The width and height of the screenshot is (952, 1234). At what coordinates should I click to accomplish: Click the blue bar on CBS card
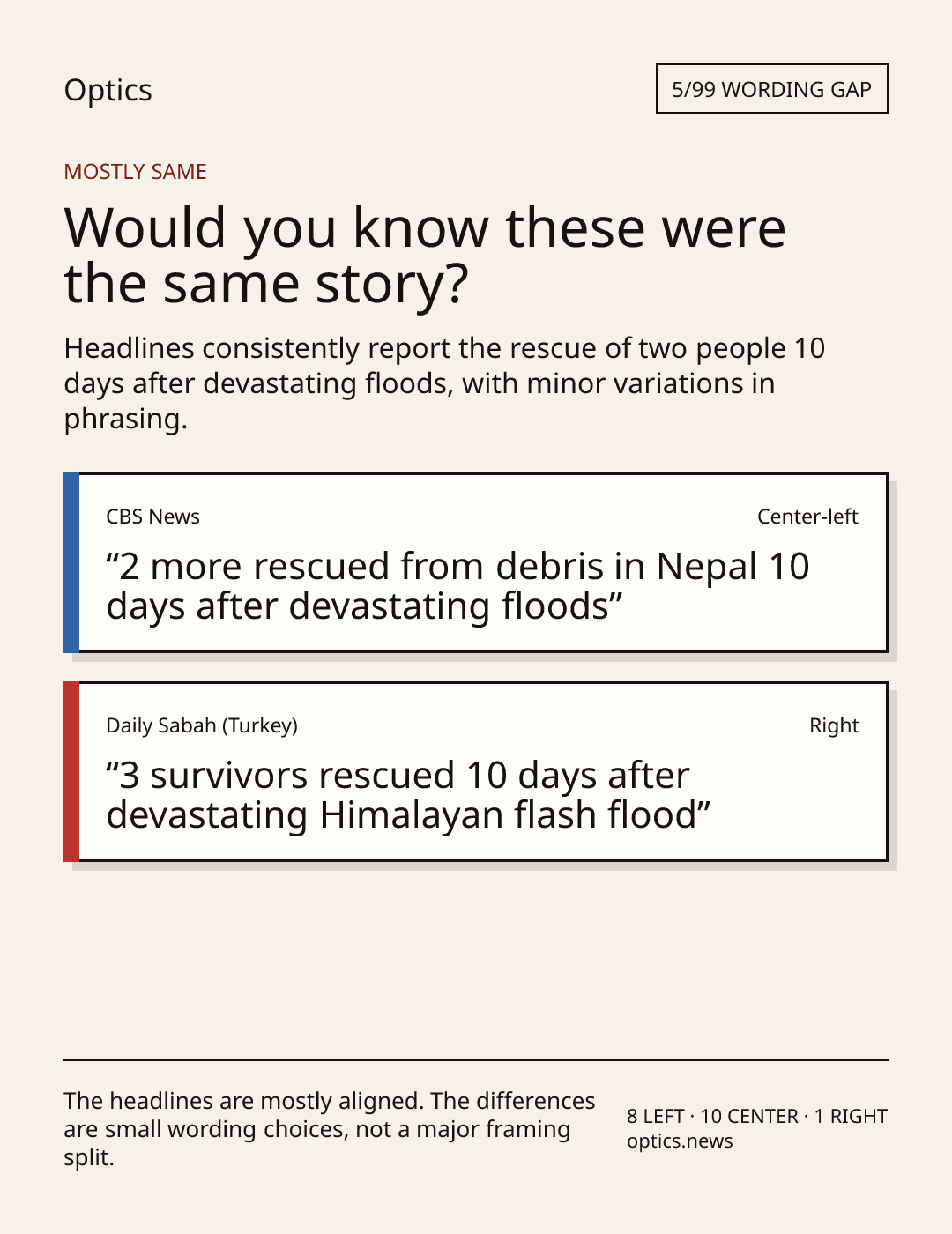click(x=71, y=562)
